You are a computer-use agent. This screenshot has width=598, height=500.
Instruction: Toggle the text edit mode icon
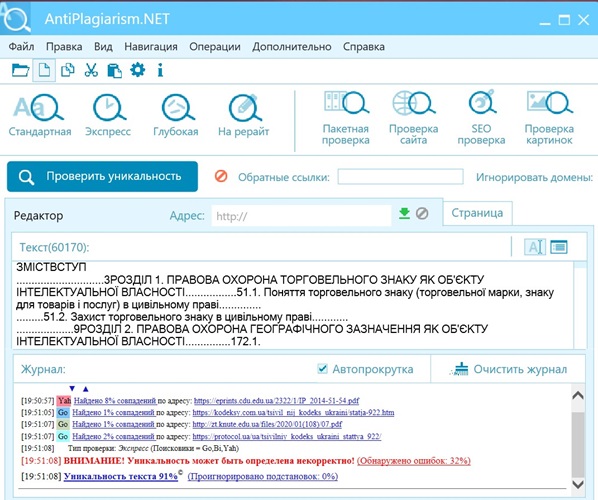535,247
